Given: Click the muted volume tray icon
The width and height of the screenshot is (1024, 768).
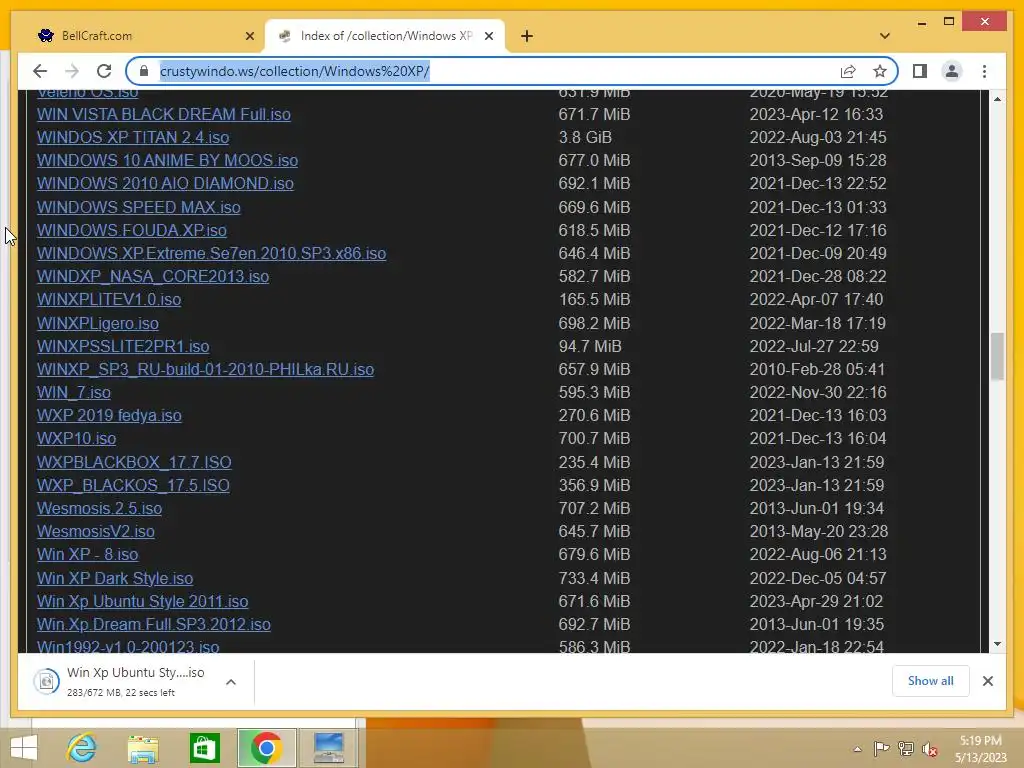Looking at the screenshot, I should [929, 749].
